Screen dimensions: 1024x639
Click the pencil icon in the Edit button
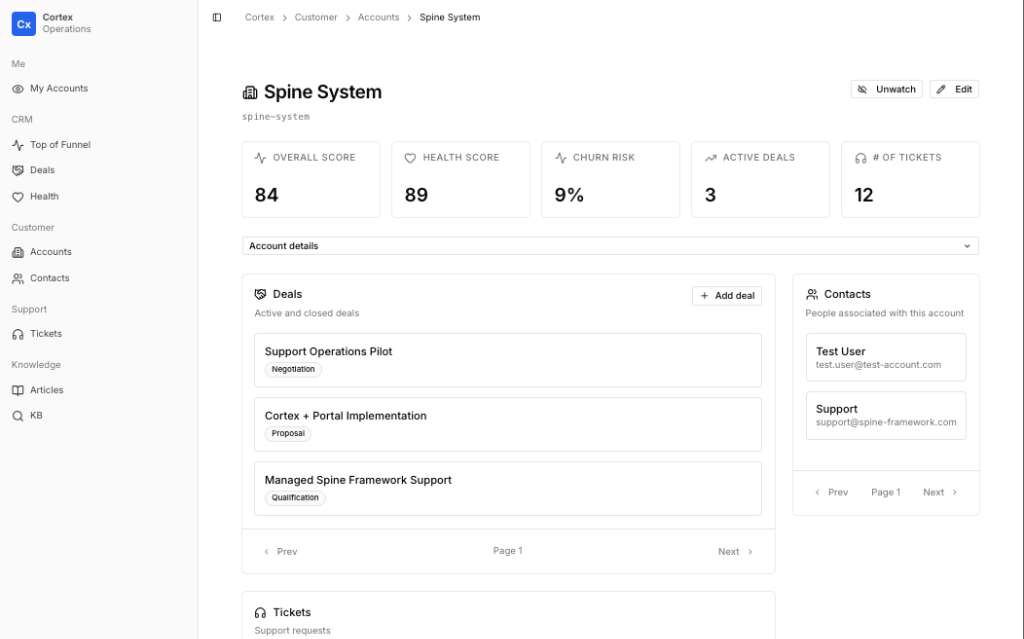(x=941, y=90)
